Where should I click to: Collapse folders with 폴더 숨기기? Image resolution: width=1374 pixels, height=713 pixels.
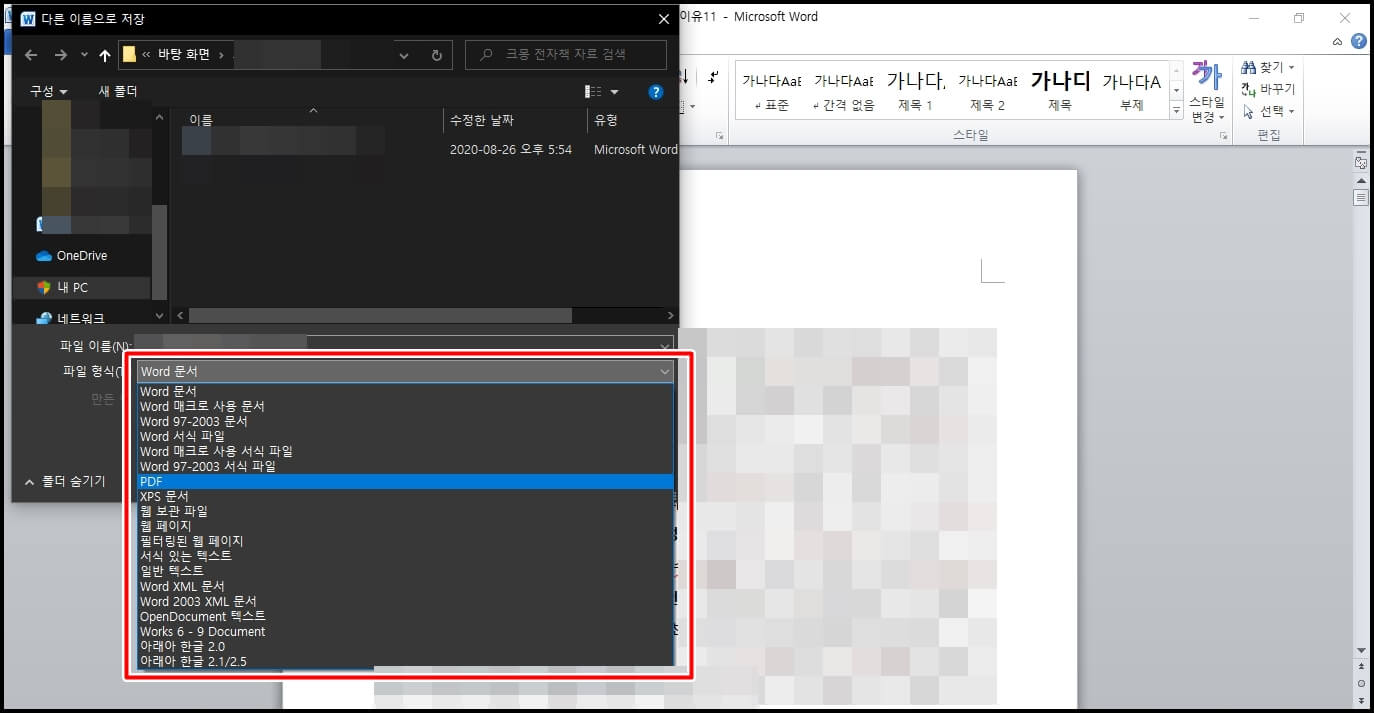pyautogui.click(x=64, y=481)
